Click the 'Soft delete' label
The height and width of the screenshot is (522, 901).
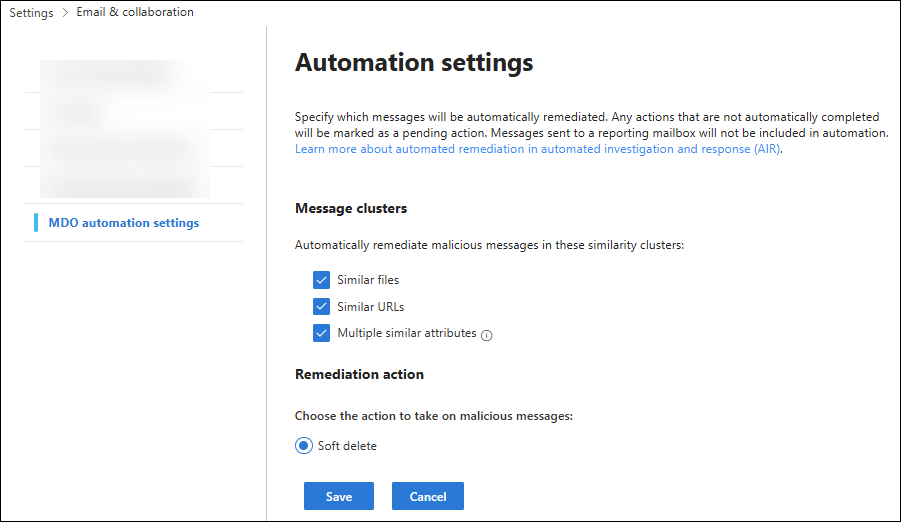click(x=347, y=446)
